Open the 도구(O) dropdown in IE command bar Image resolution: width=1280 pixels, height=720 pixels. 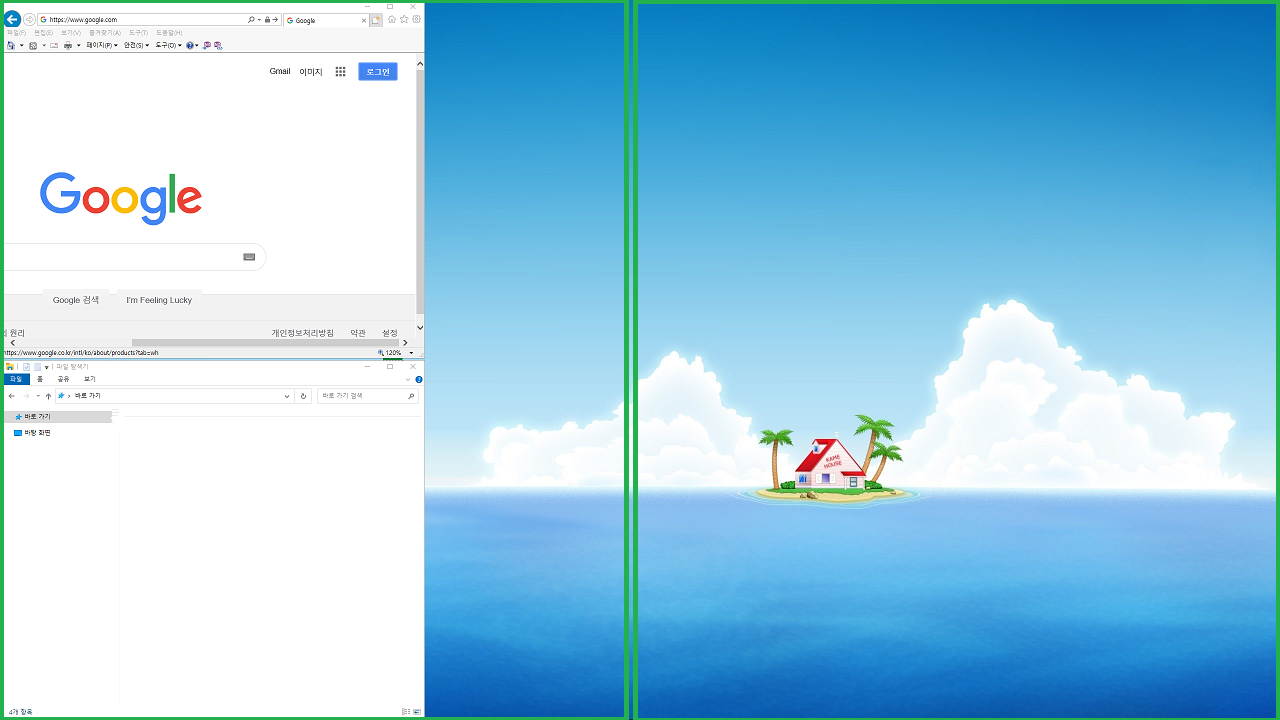coord(168,45)
